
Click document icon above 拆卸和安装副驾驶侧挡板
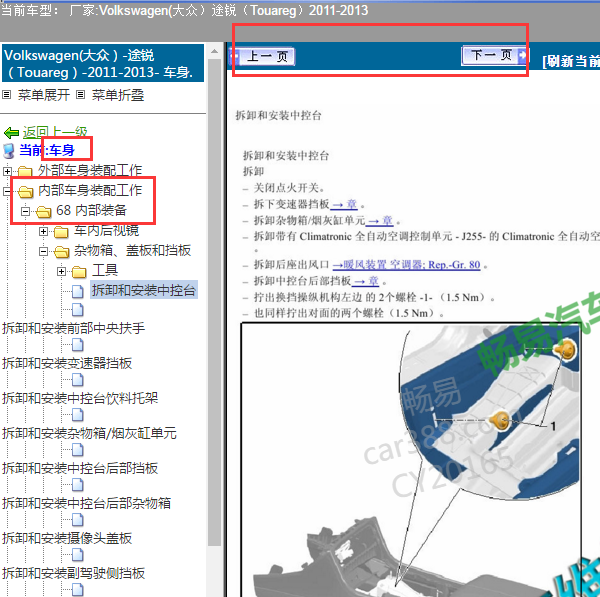click(x=78, y=555)
